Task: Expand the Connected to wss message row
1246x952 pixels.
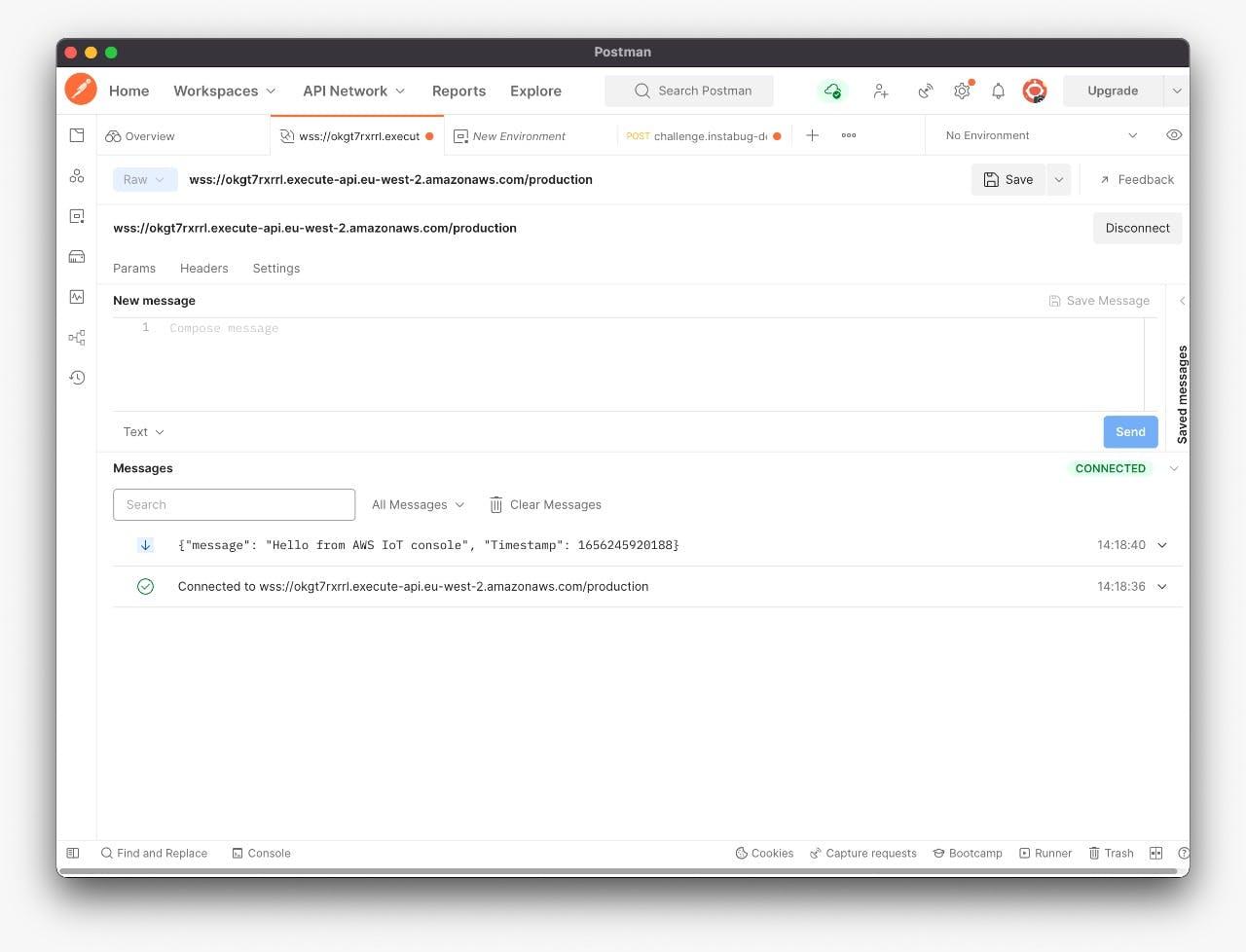Action: [1161, 586]
